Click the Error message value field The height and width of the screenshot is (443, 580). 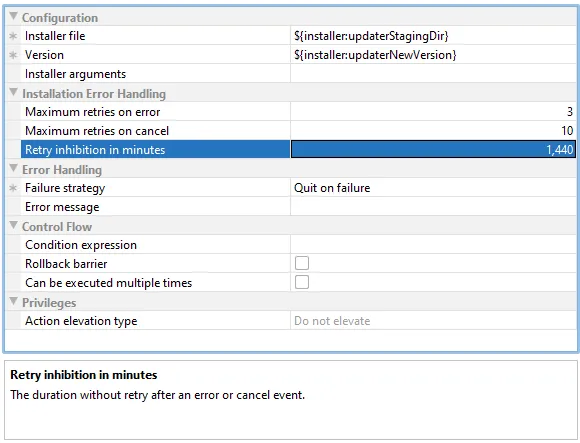point(433,207)
